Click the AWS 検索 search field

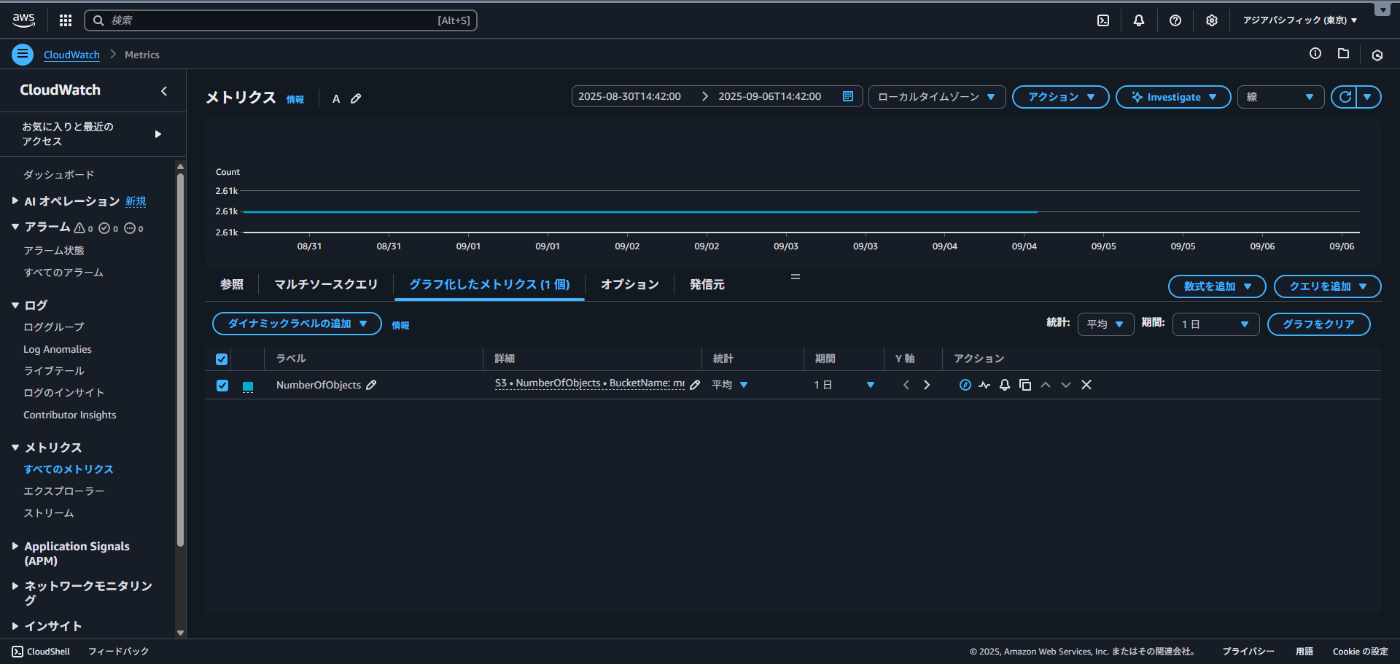pyautogui.click(x=280, y=20)
